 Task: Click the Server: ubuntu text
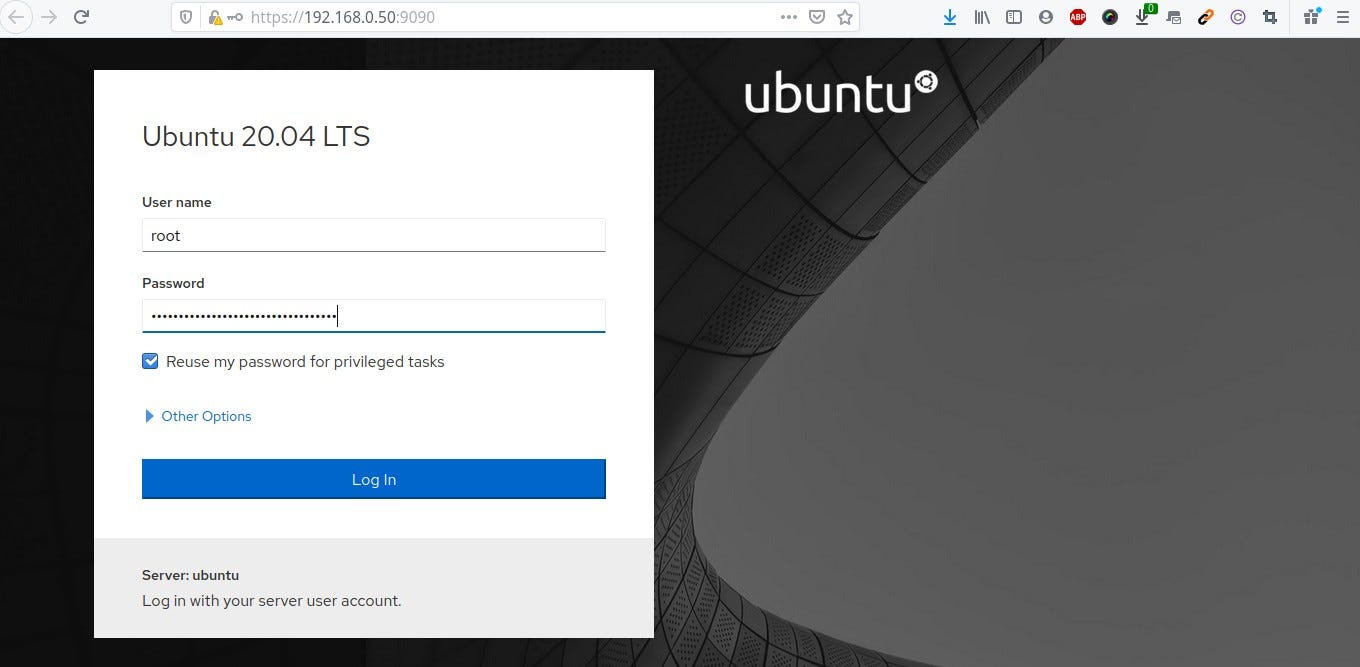[x=191, y=575]
